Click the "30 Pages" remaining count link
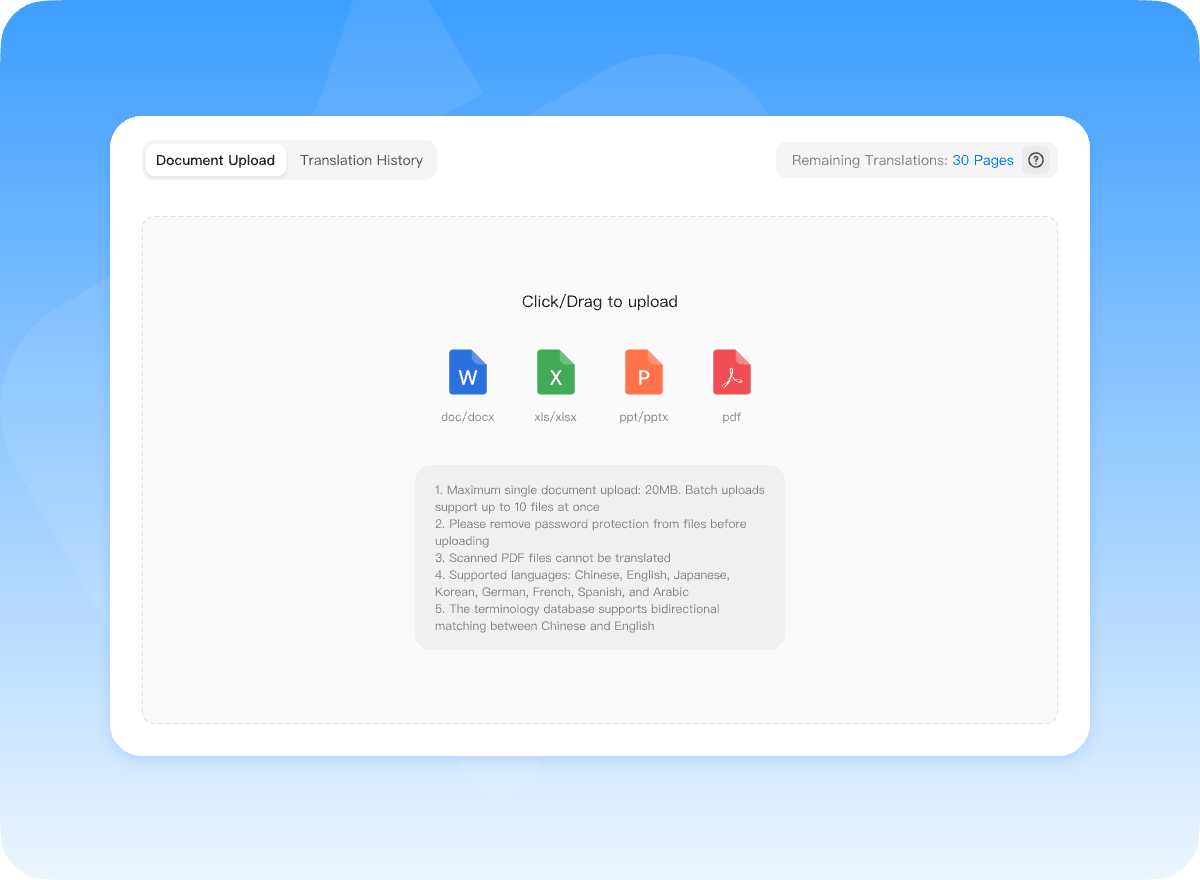Image resolution: width=1200 pixels, height=880 pixels. pos(982,160)
